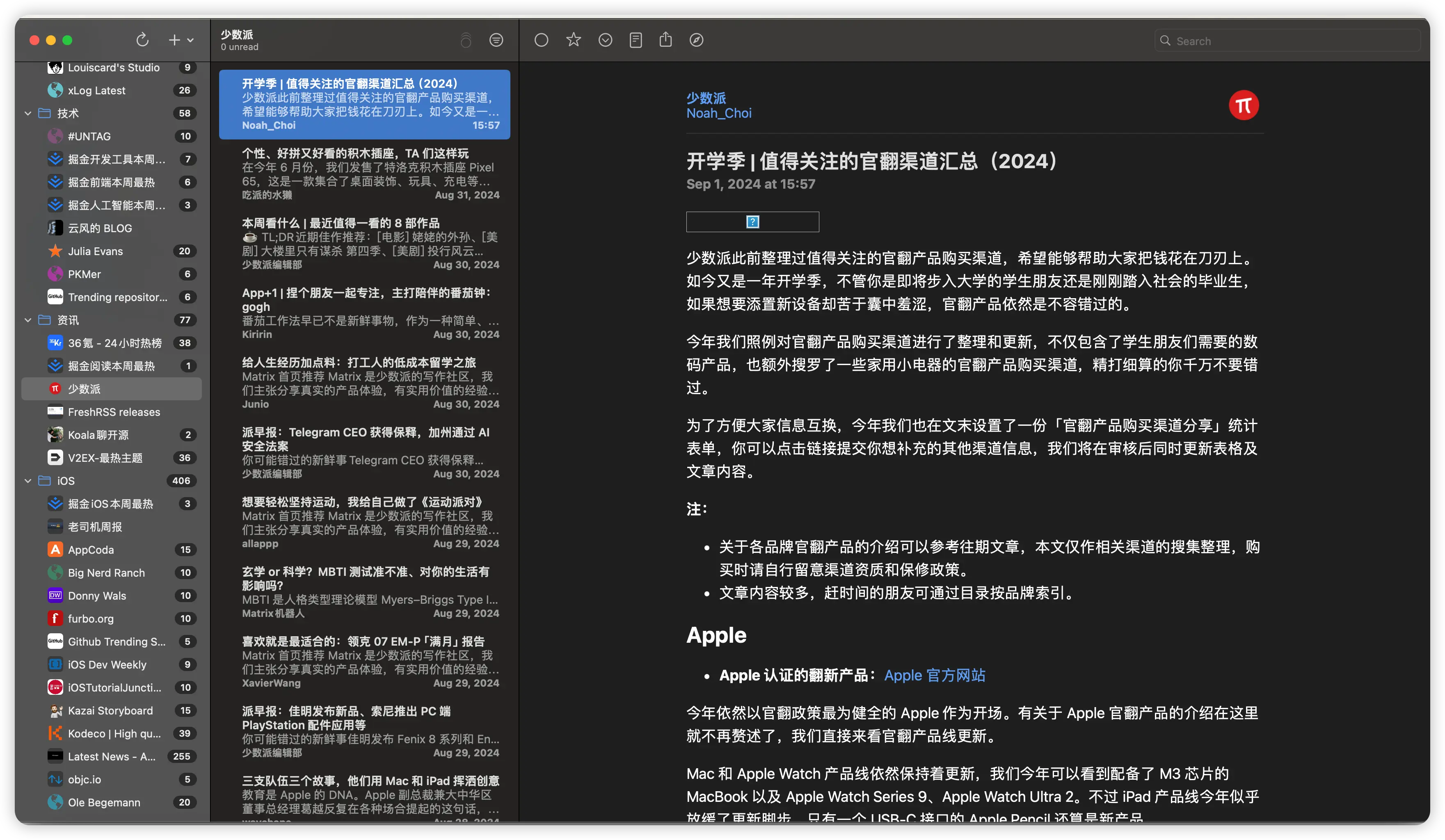
Task: Select Koala聊开源 feed
Action: click(x=112, y=435)
